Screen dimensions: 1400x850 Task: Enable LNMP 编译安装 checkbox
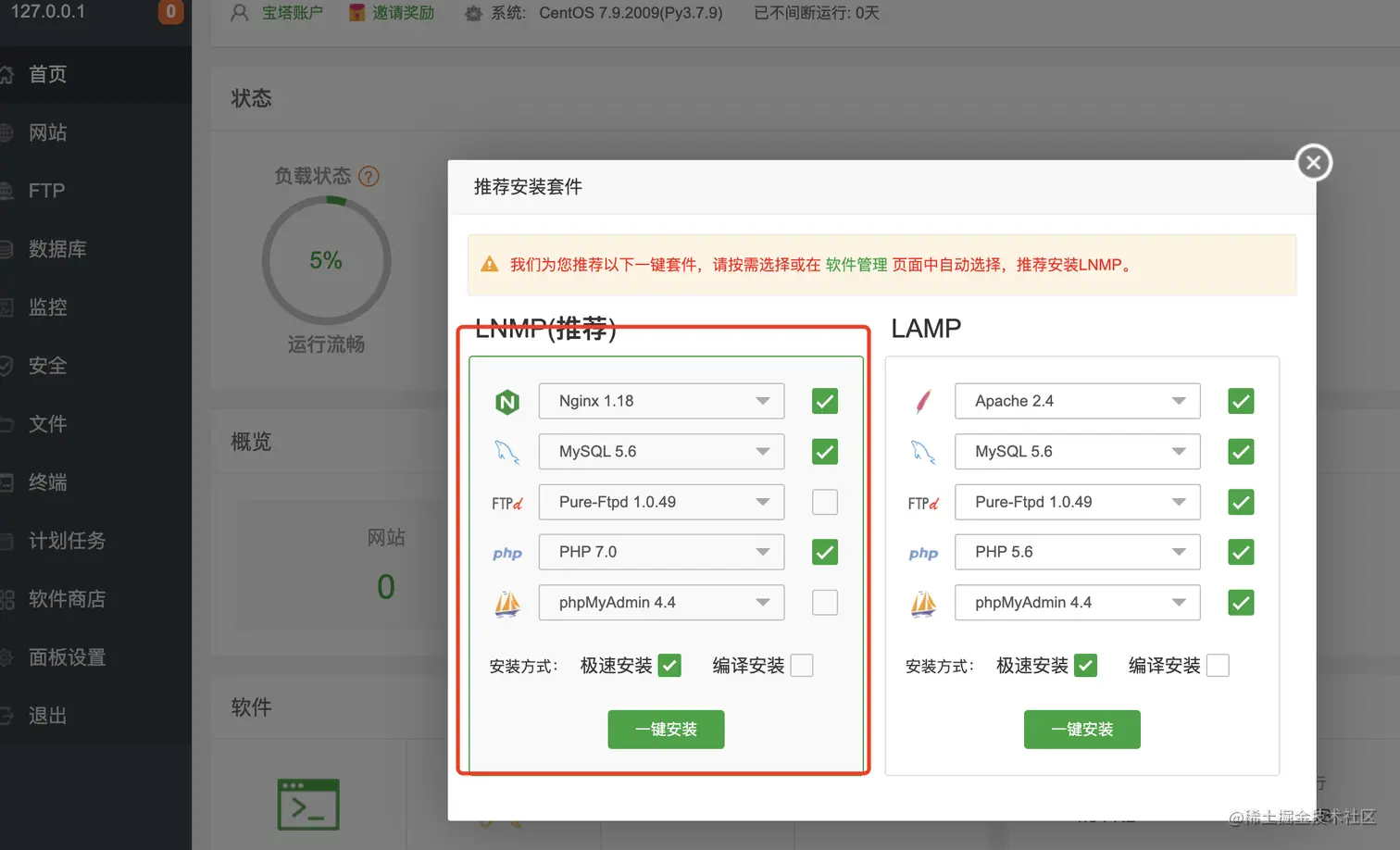point(802,666)
